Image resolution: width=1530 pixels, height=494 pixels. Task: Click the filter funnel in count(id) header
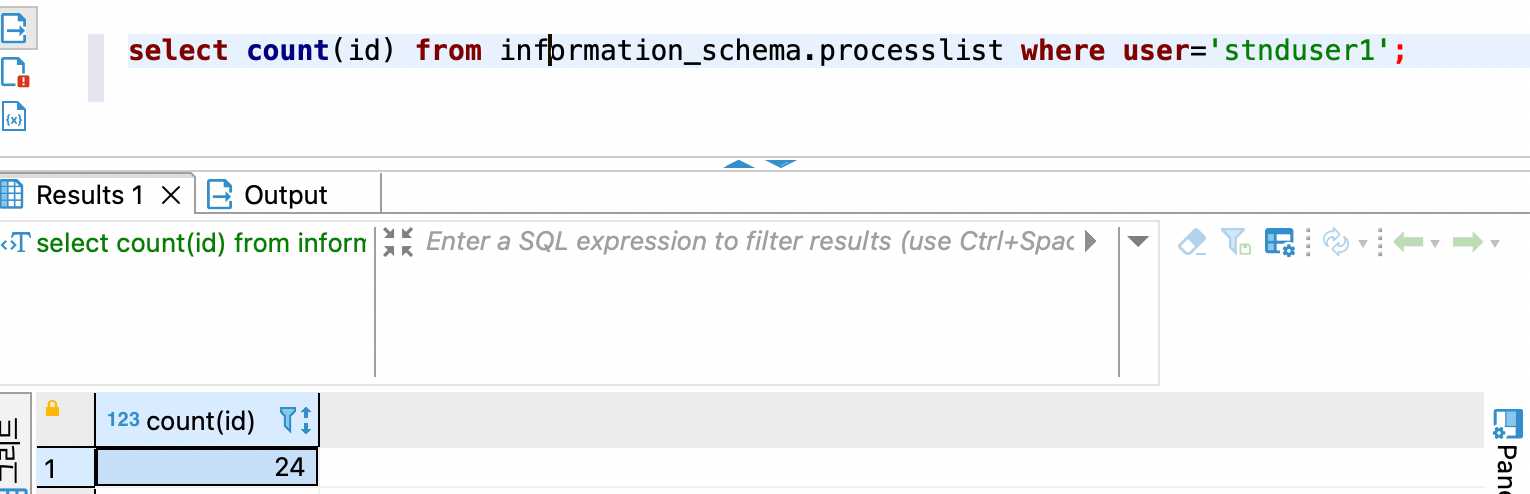pos(288,420)
